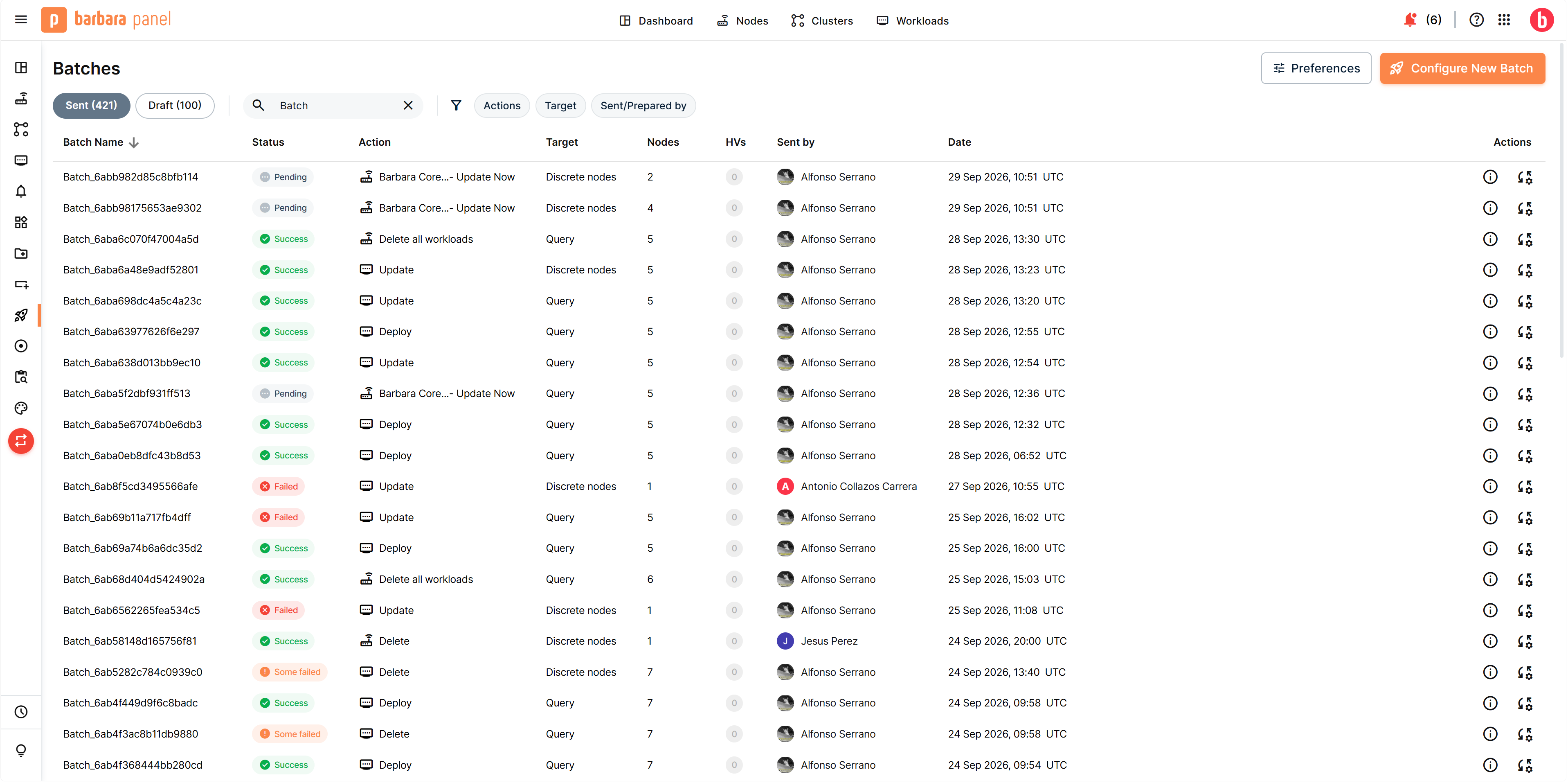
Task: Click Antonio Collazos Carrera sender name
Action: click(858, 487)
